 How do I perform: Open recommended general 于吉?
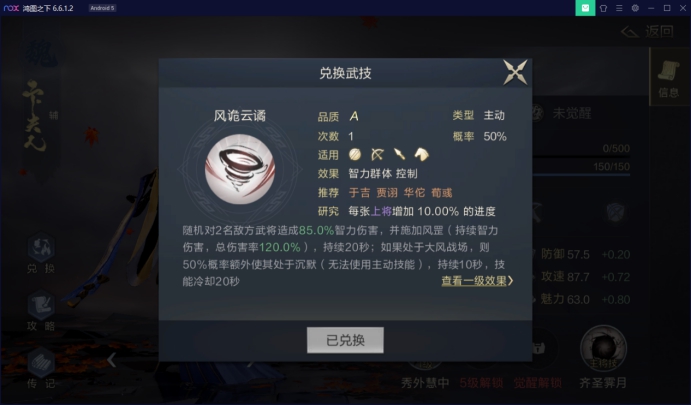click(x=360, y=193)
